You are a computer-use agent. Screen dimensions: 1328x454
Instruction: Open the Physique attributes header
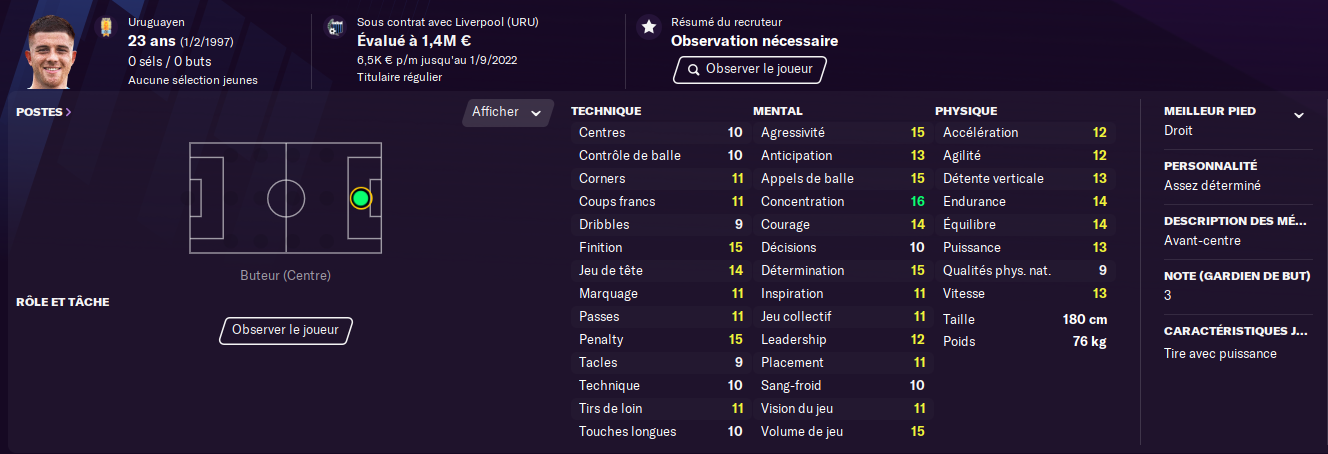pyautogui.click(x=965, y=111)
